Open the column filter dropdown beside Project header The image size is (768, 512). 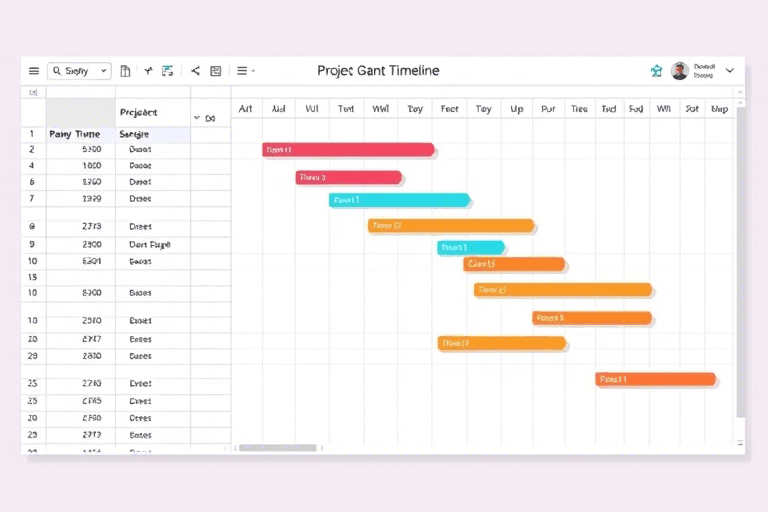click(197, 118)
